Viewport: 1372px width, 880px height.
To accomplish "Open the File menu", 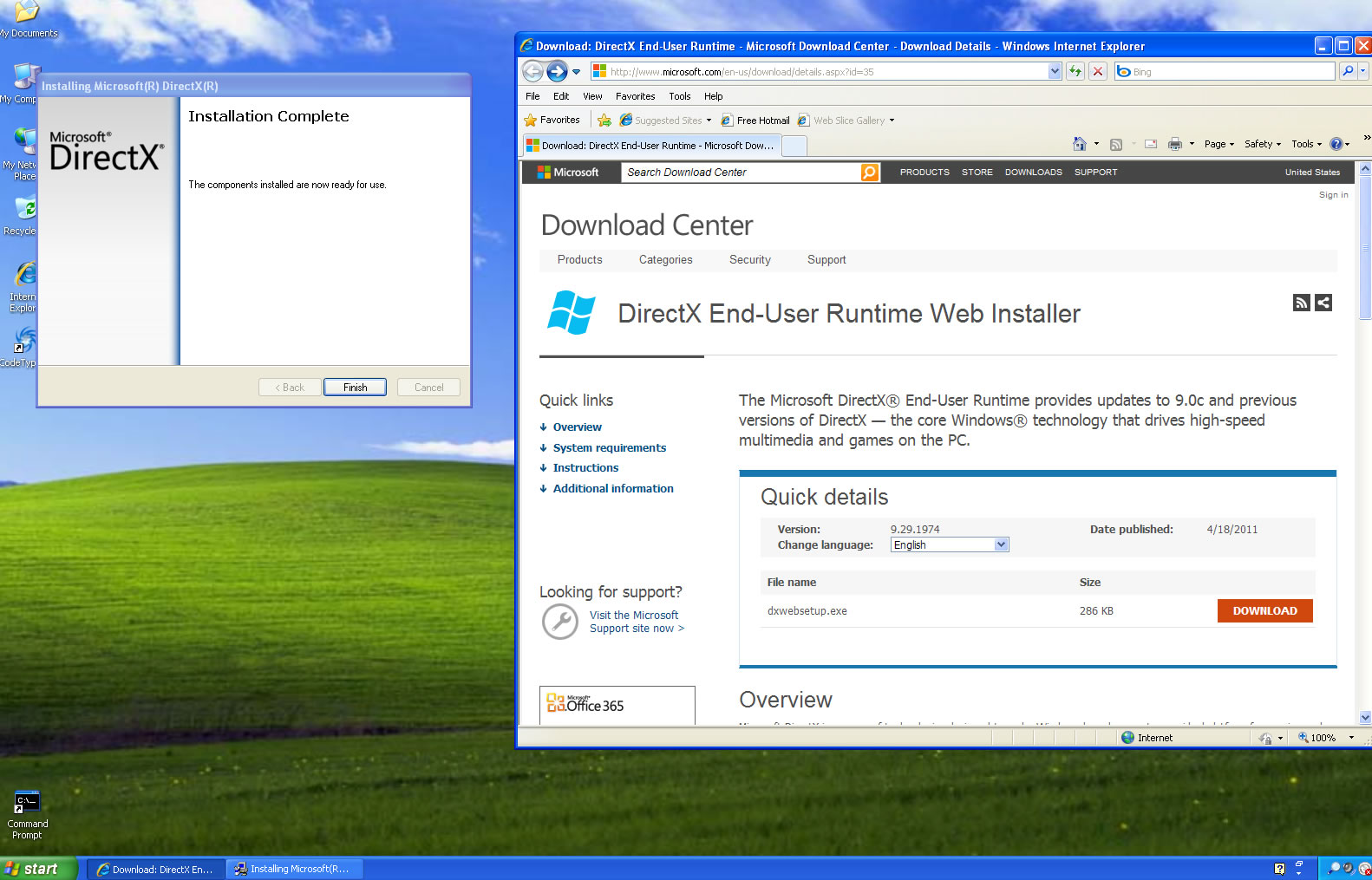I will (x=532, y=96).
